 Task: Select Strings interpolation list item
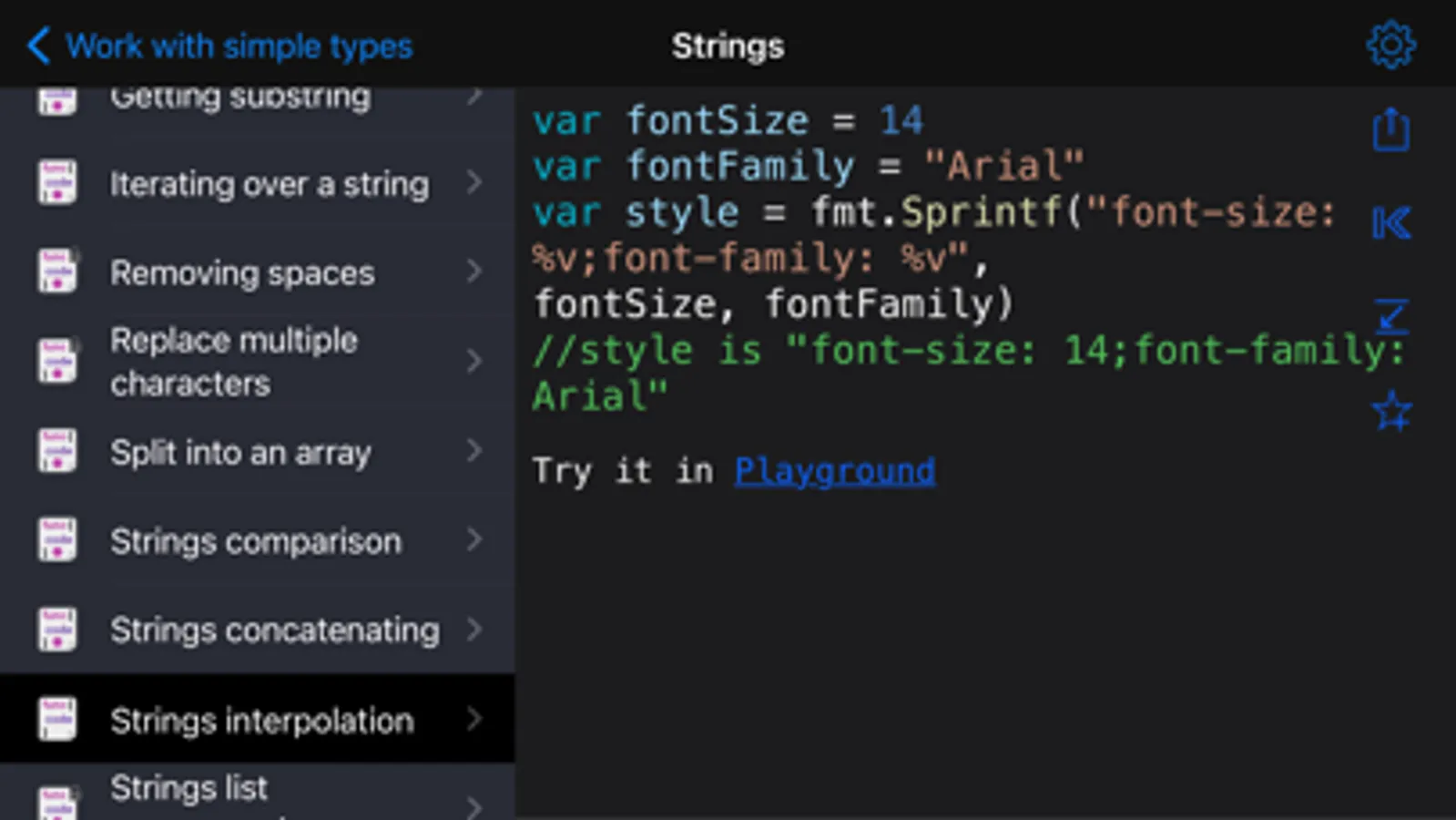[x=261, y=720]
